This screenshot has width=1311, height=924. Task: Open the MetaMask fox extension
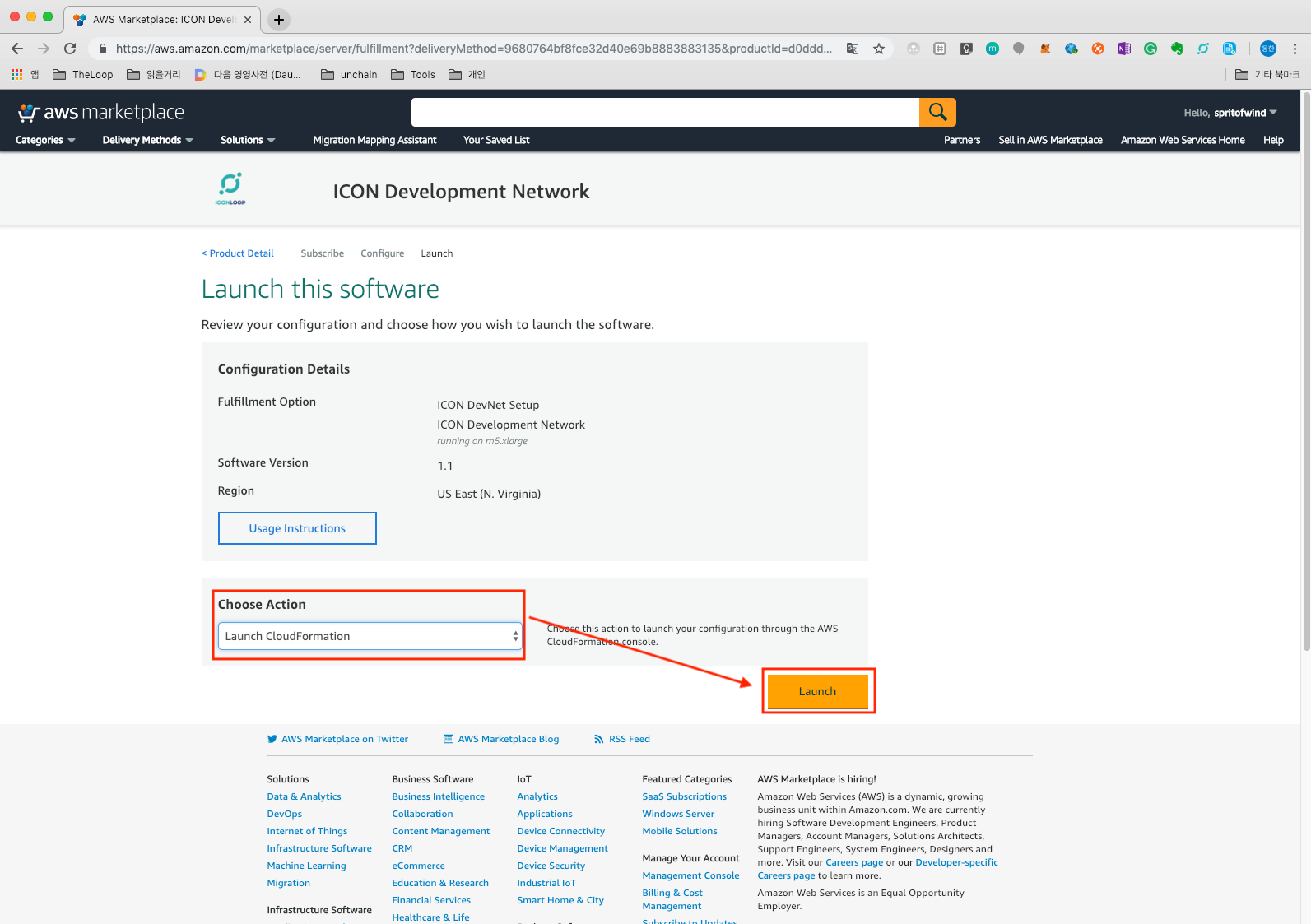tap(1045, 49)
